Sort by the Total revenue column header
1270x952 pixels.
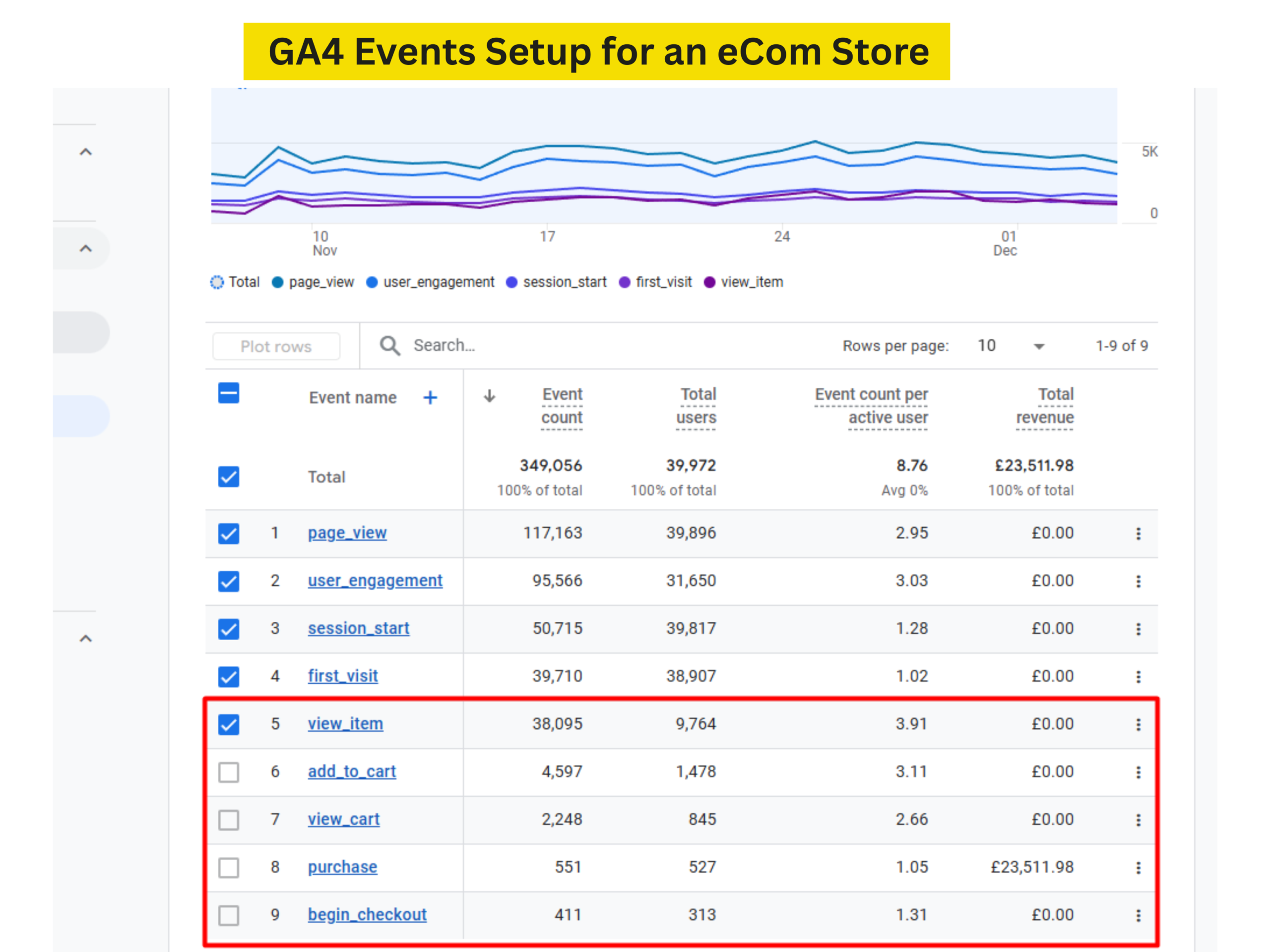pyautogui.click(x=1045, y=406)
